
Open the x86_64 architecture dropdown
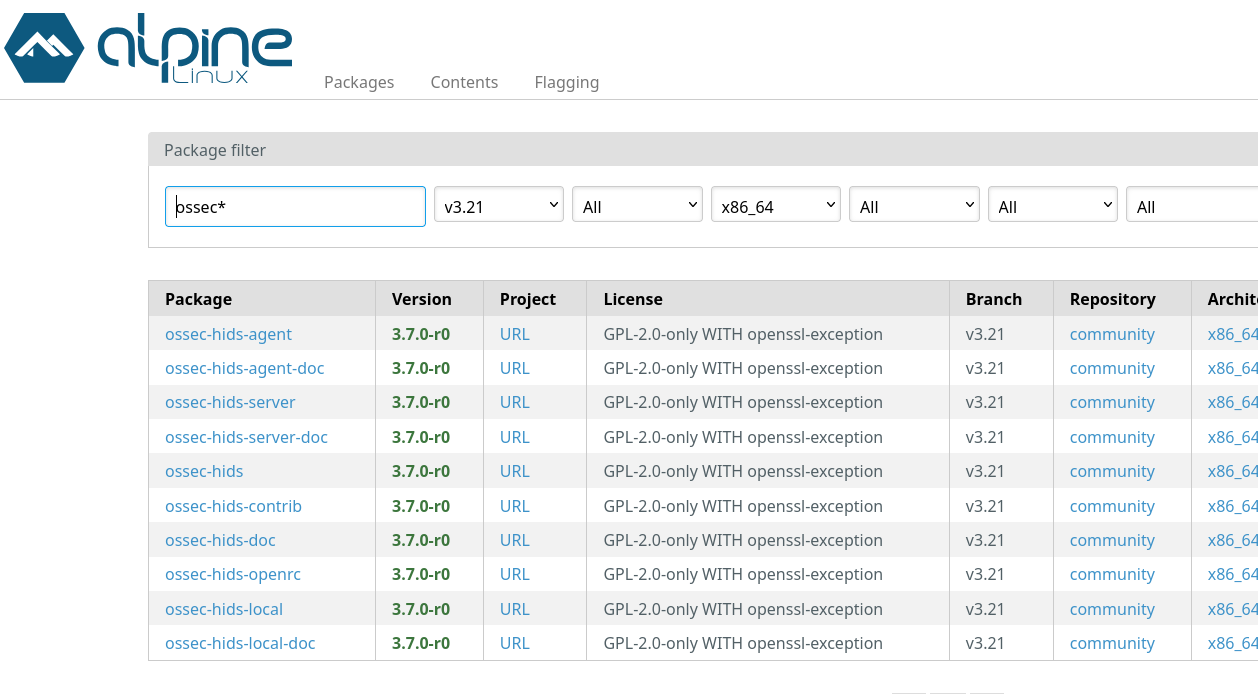point(775,206)
